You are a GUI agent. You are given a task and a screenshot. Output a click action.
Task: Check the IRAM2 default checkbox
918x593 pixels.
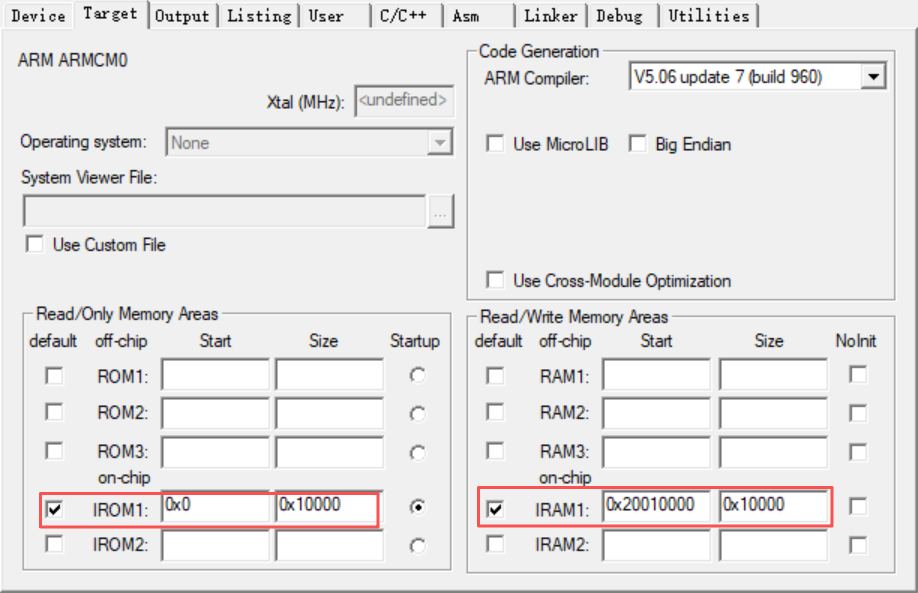click(x=495, y=544)
